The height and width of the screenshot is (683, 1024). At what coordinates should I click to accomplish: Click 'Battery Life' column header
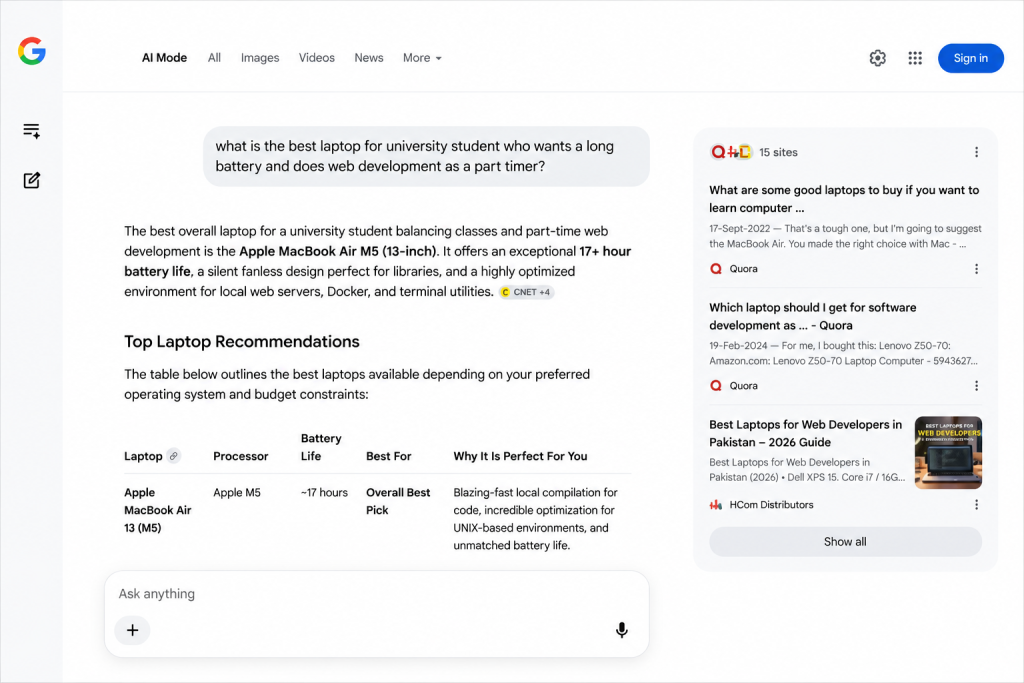point(321,447)
